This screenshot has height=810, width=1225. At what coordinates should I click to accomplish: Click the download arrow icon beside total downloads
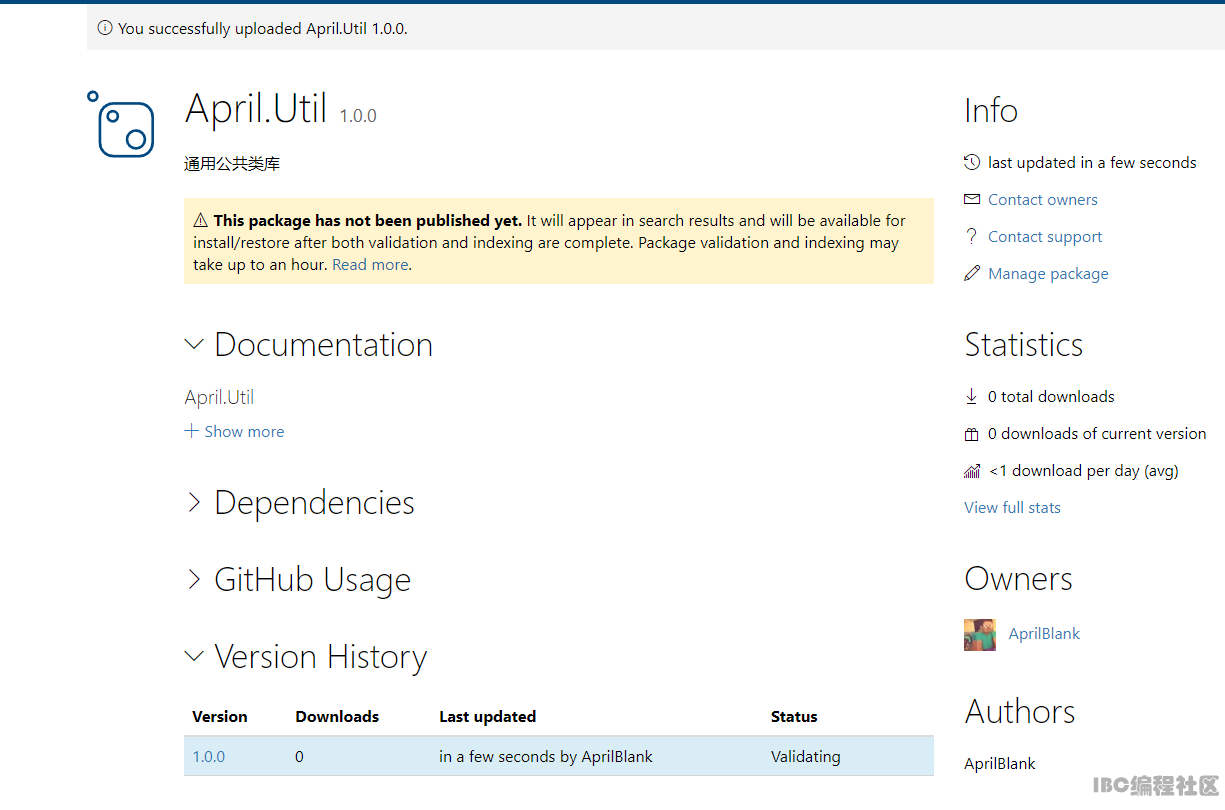click(x=971, y=396)
